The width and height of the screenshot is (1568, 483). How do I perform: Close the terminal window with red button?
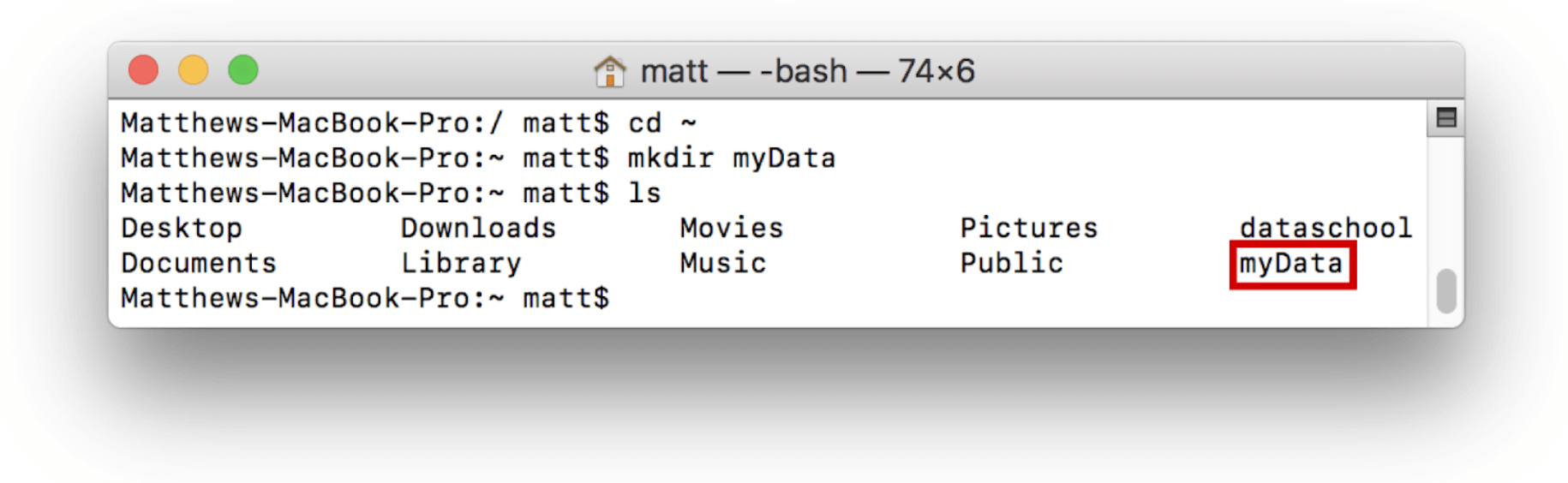click(143, 70)
